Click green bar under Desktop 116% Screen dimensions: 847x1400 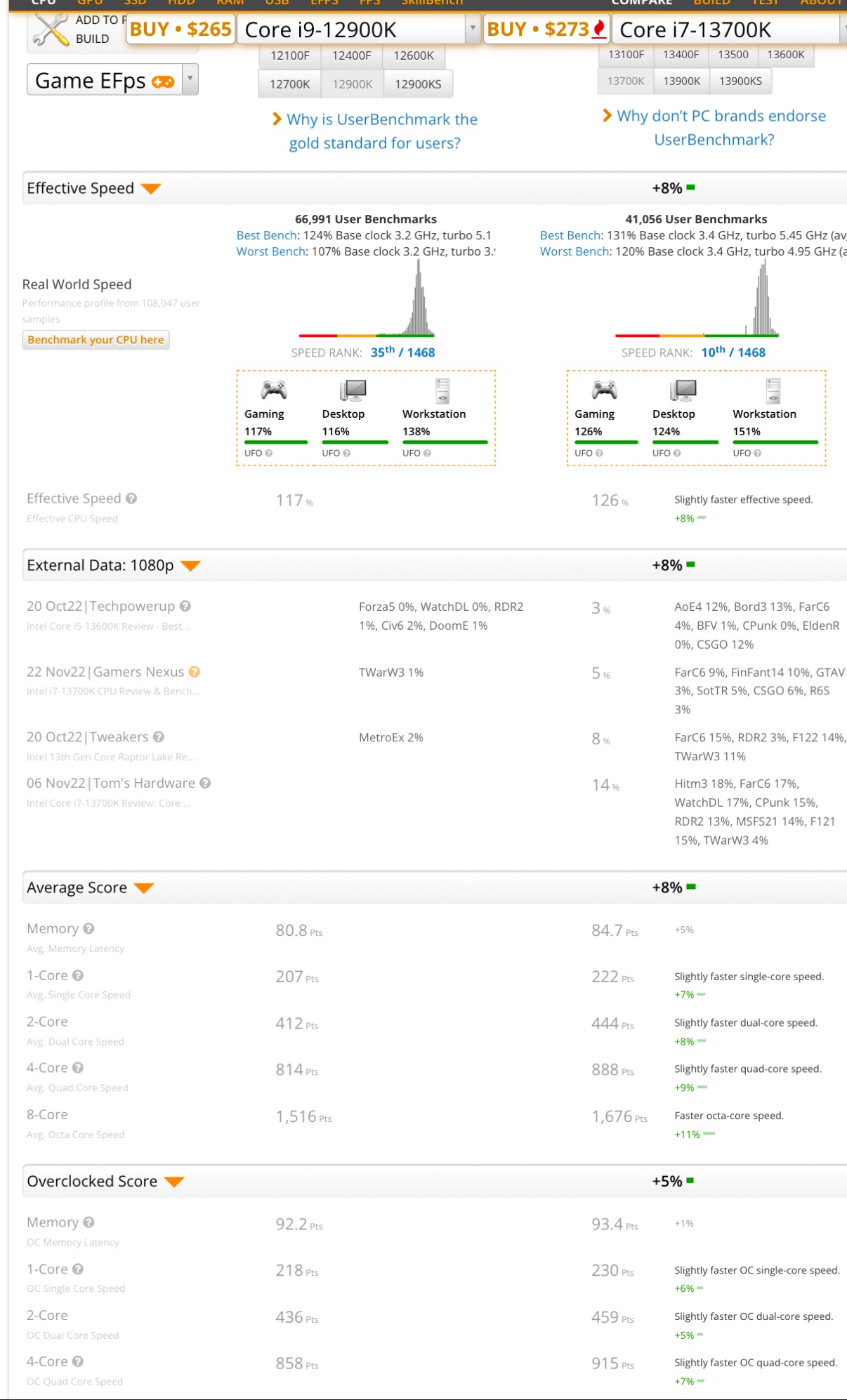[x=355, y=442]
